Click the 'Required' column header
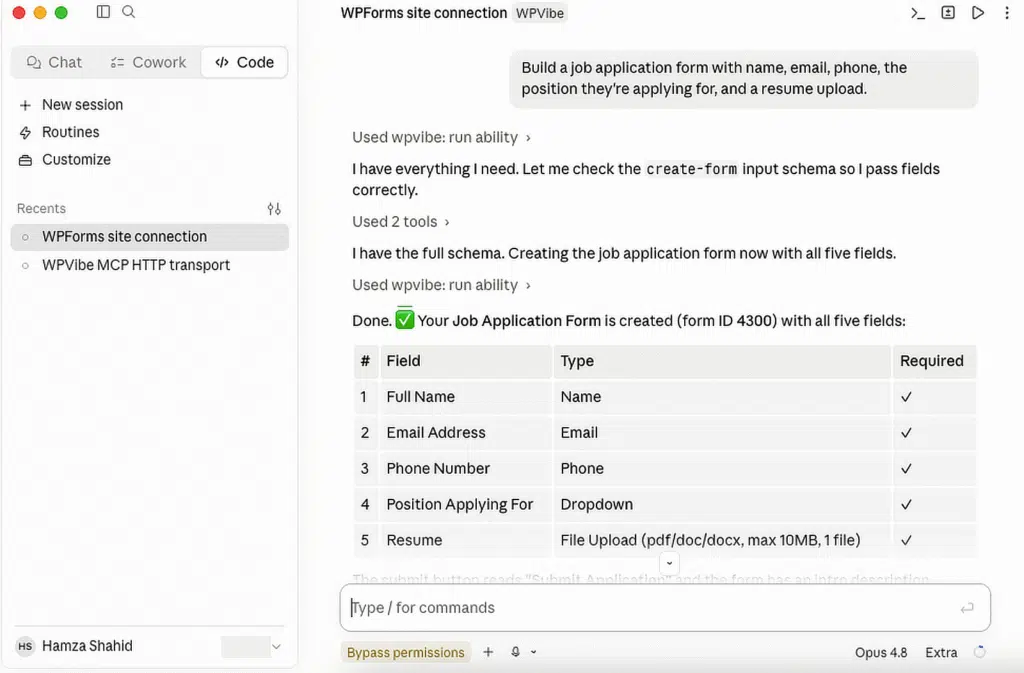This screenshot has width=1024, height=673. coord(934,361)
